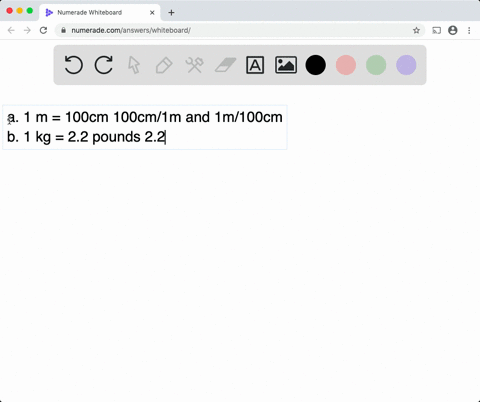Image resolution: width=480 pixels, height=402 pixels.
Task: Set drawing color to green
Action: pos(376,65)
